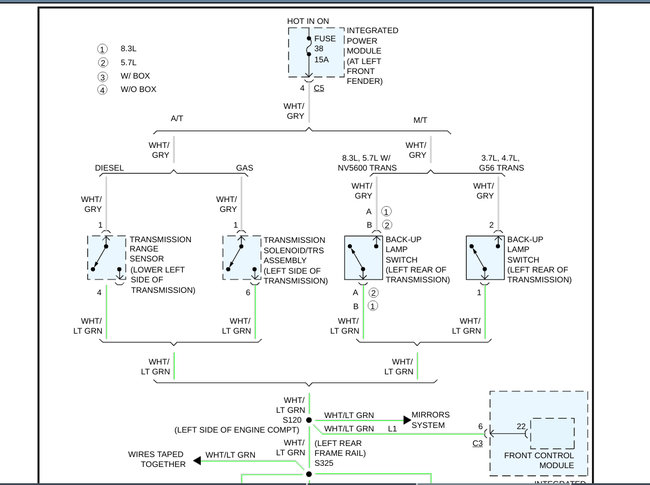Click the underlined C3 connector label
The width and height of the screenshot is (650, 485).
[478, 443]
